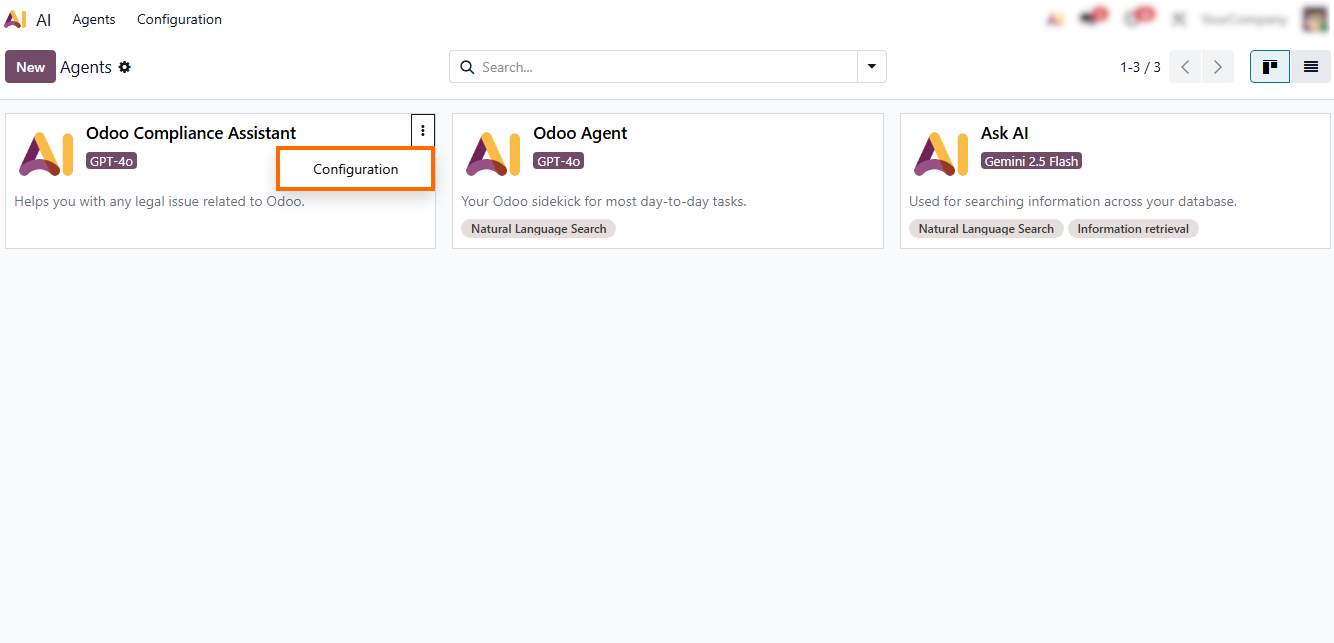Go to the next page of agents

pos(1217,67)
